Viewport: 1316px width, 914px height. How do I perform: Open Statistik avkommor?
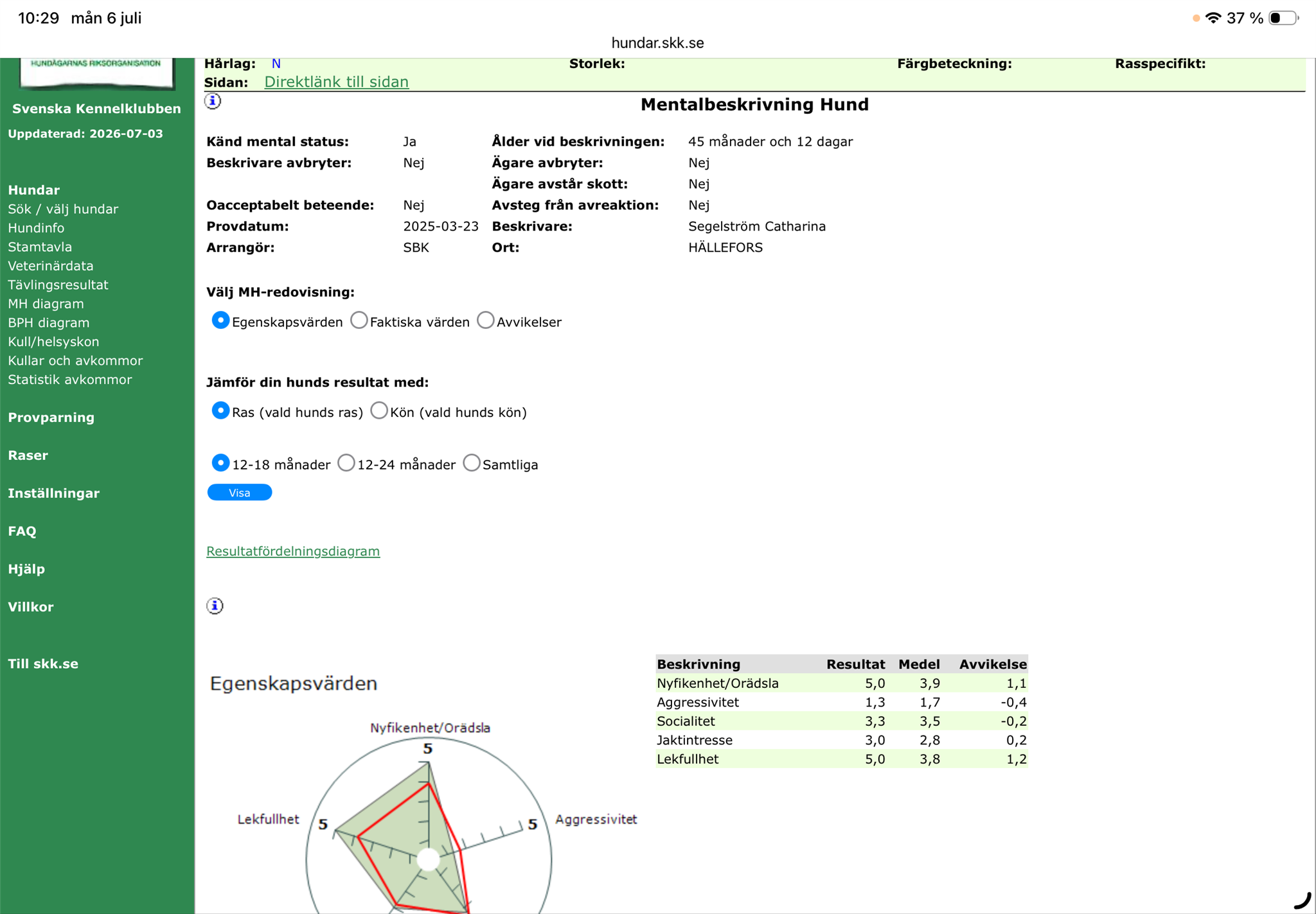click(70, 380)
